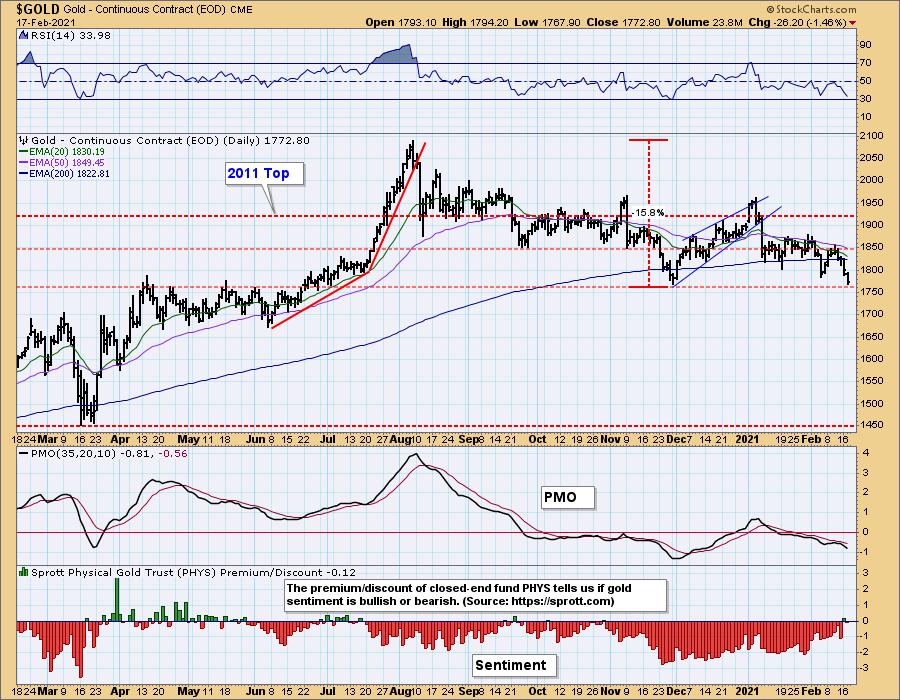Click the 2000 price axis label

tap(870, 180)
